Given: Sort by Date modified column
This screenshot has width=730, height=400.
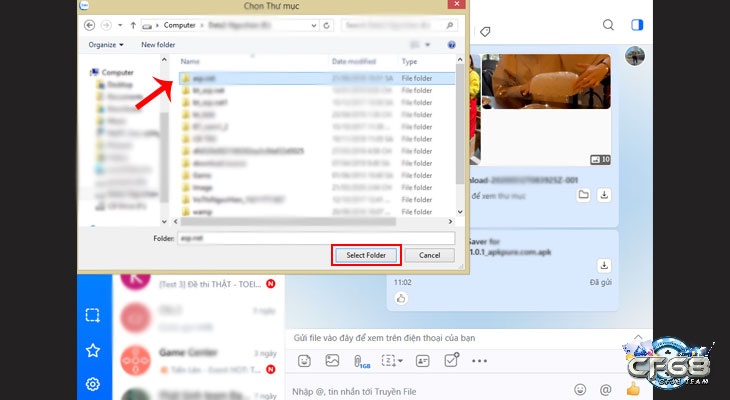Looking at the screenshot, I should click(x=354, y=61).
